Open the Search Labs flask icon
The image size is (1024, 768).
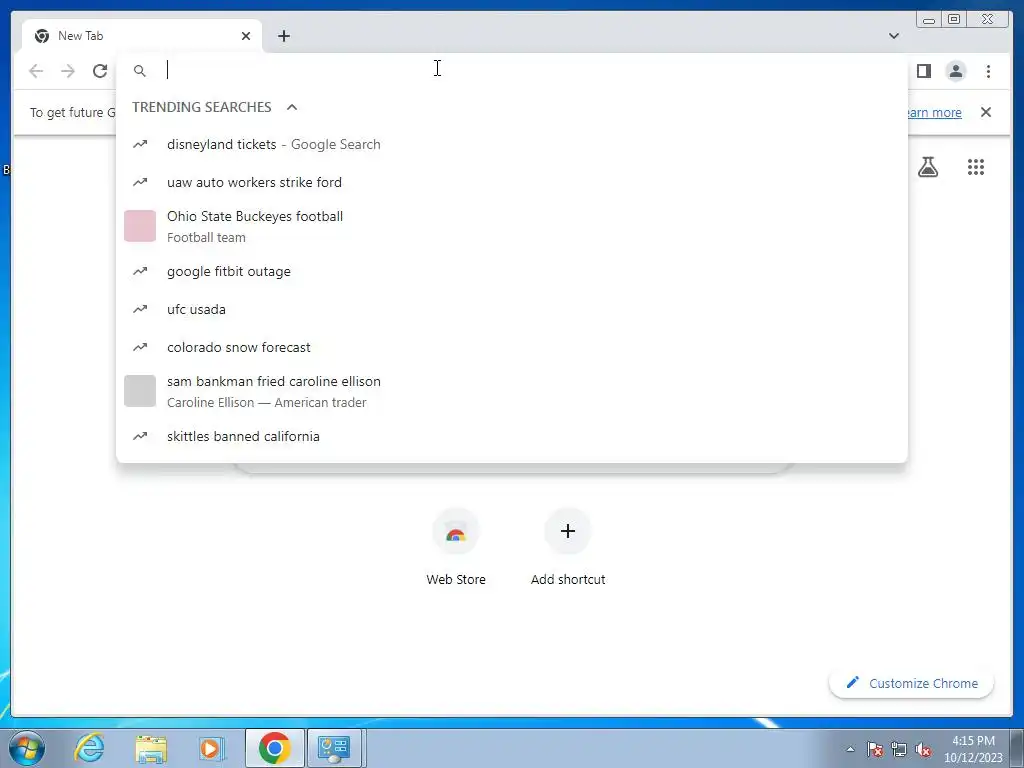tap(927, 167)
